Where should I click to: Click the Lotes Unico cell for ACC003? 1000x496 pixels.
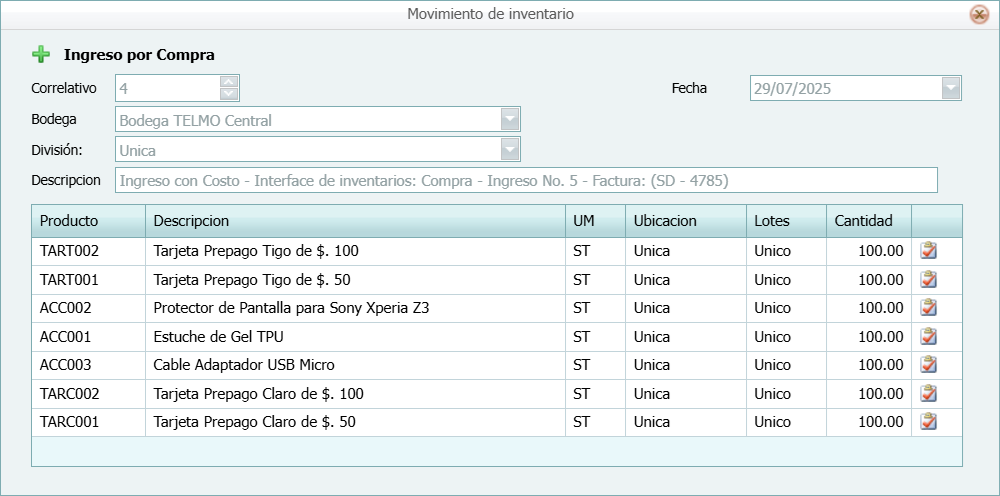coord(786,365)
